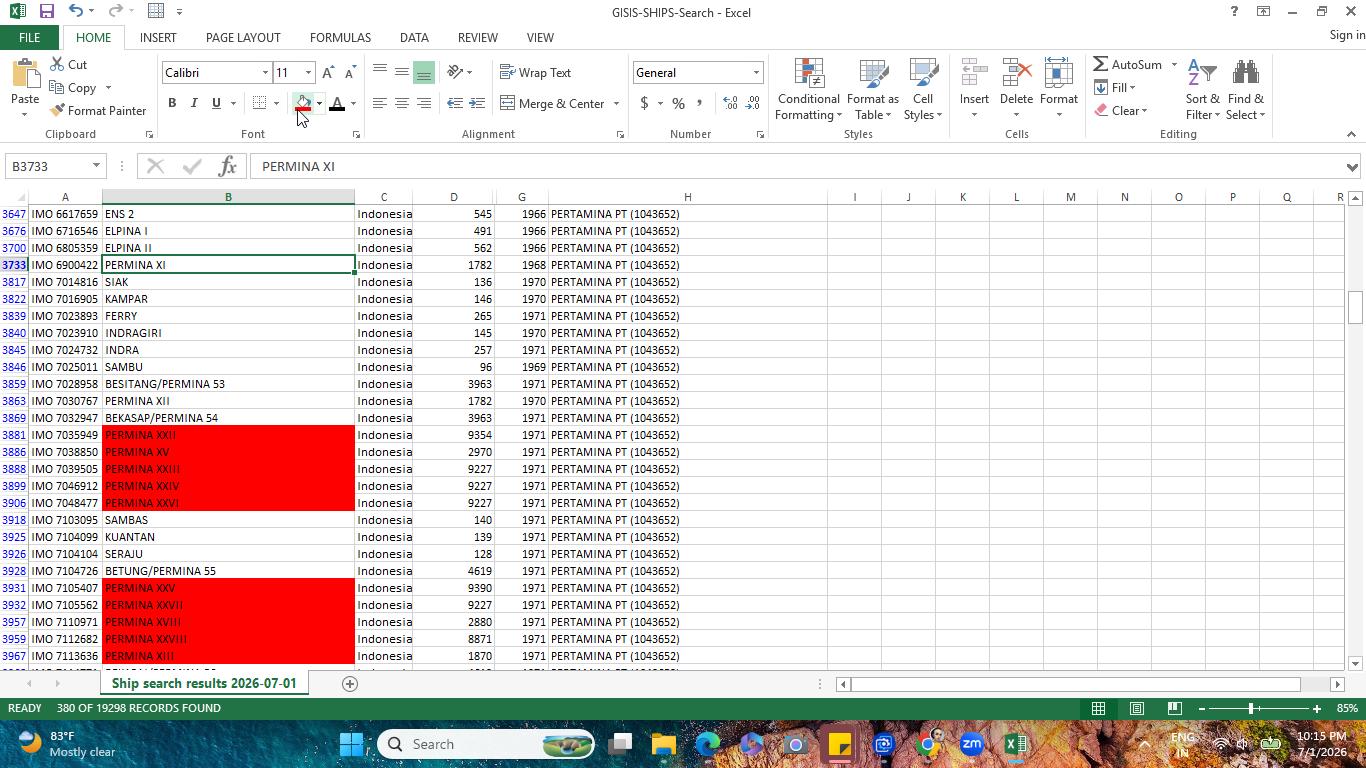Apply the red fill color bucket
This screenshot has width=1366, height=768.
302,103
